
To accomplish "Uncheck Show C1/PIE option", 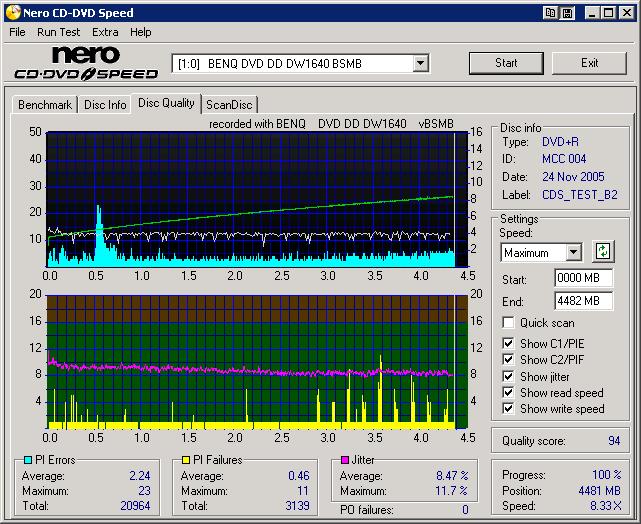I will (x=509, y=344).
